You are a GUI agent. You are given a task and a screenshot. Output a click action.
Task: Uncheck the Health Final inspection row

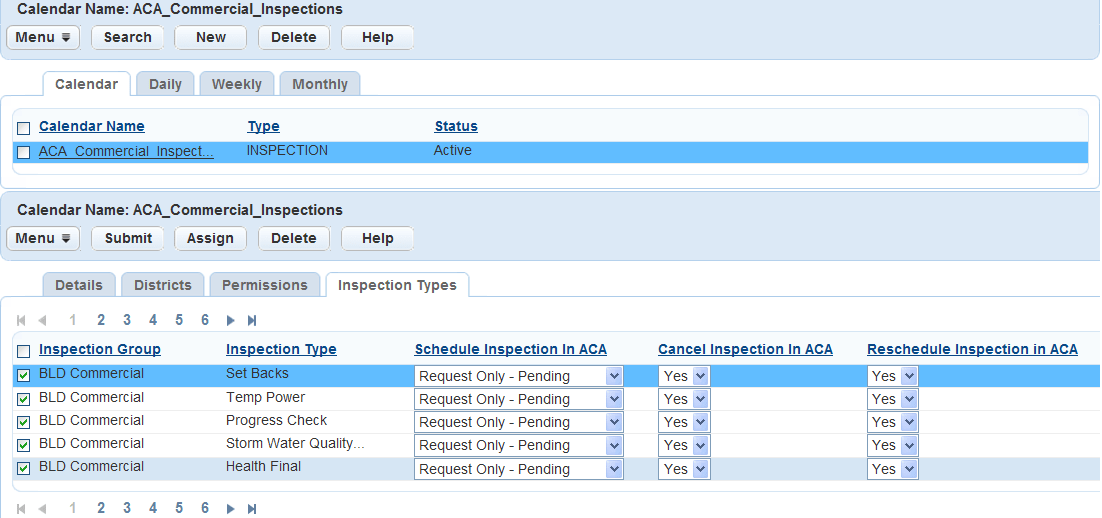click(x=24, y=468)
